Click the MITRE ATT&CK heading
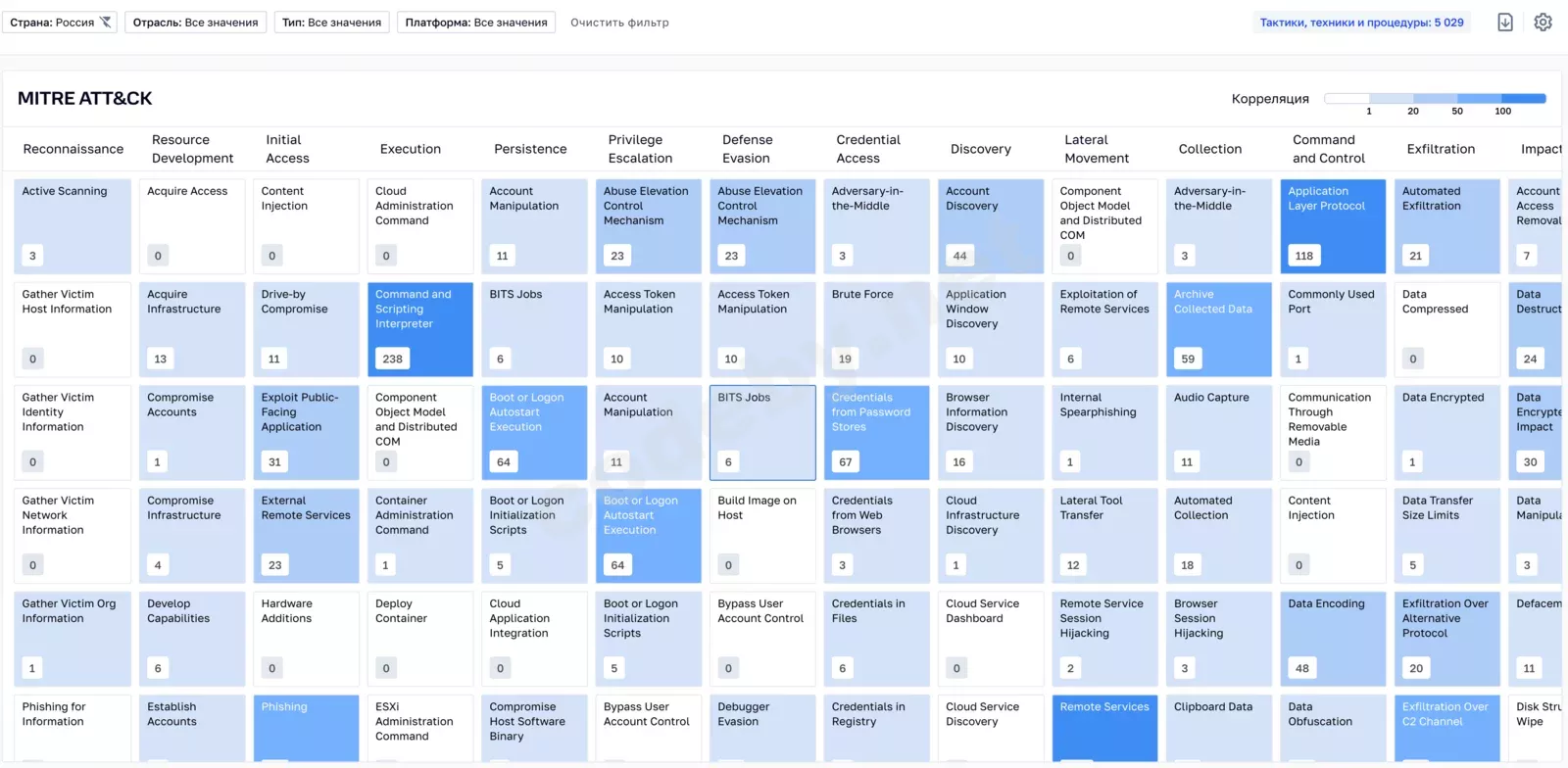Viewport: 1568px width, 768px height. (85, 98)
